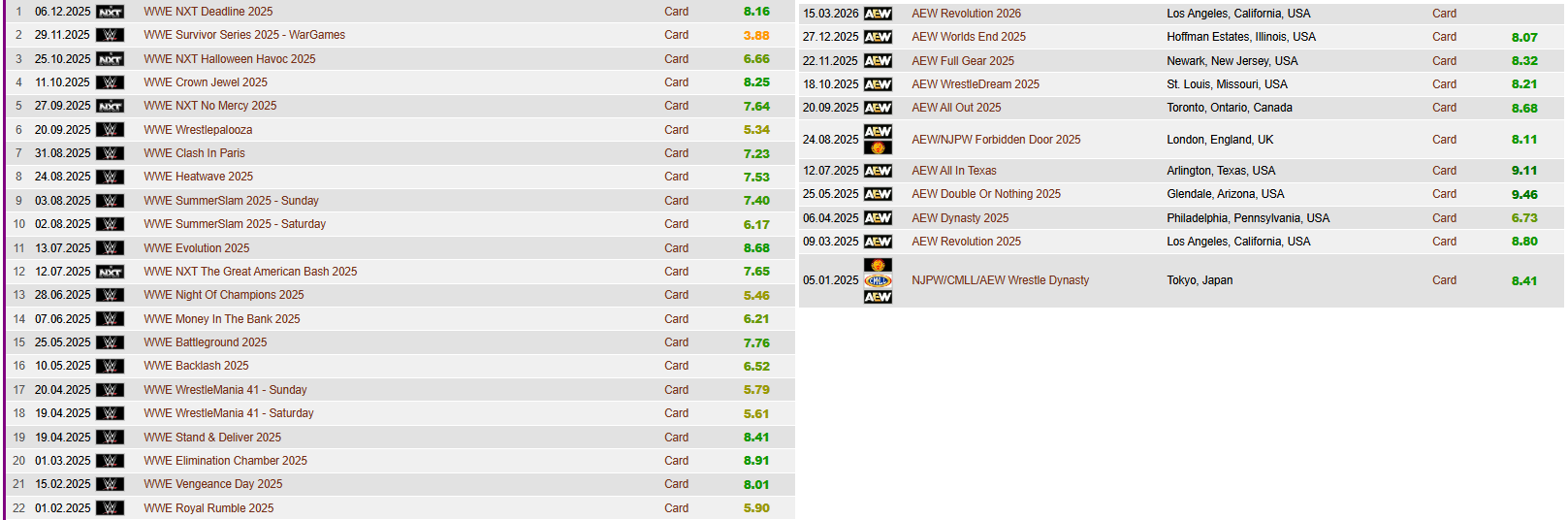Image resolution: width=1568 pixels, height=520 pixels.
Task: Open WWE Crown Jewel 2025 event page
Action: (x=206, y=82)
